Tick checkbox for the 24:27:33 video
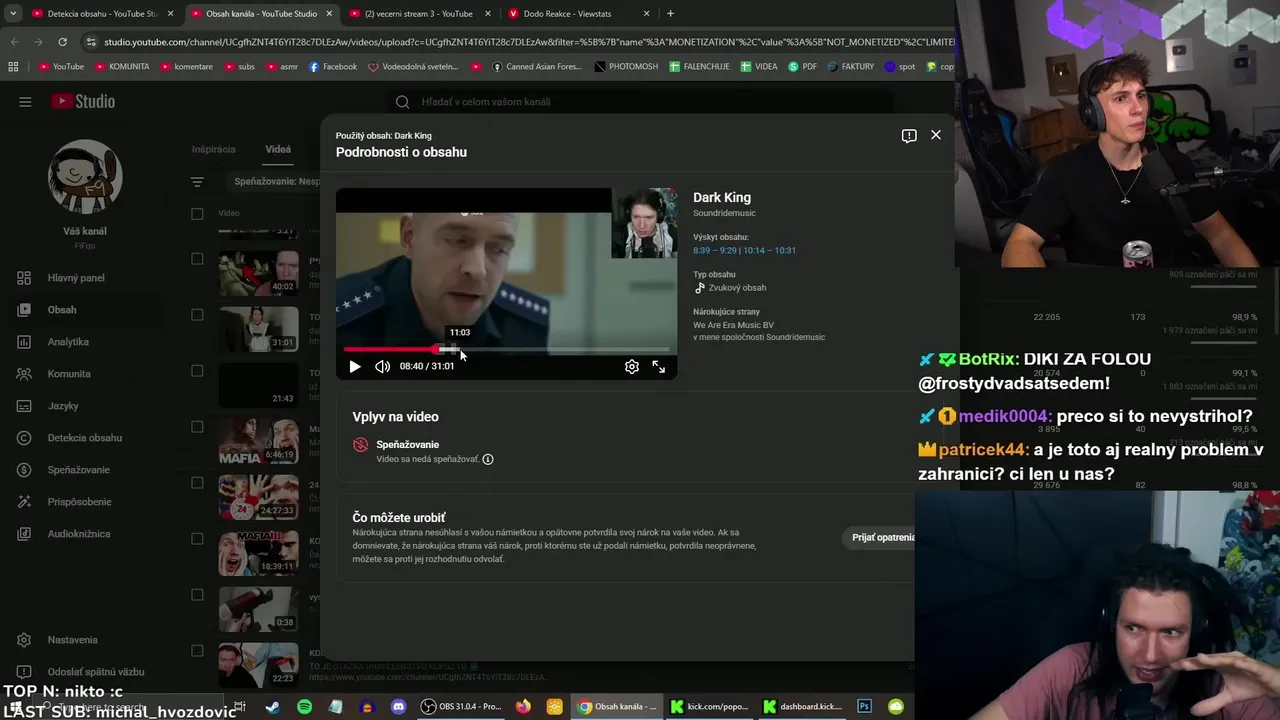 point(197,483)
